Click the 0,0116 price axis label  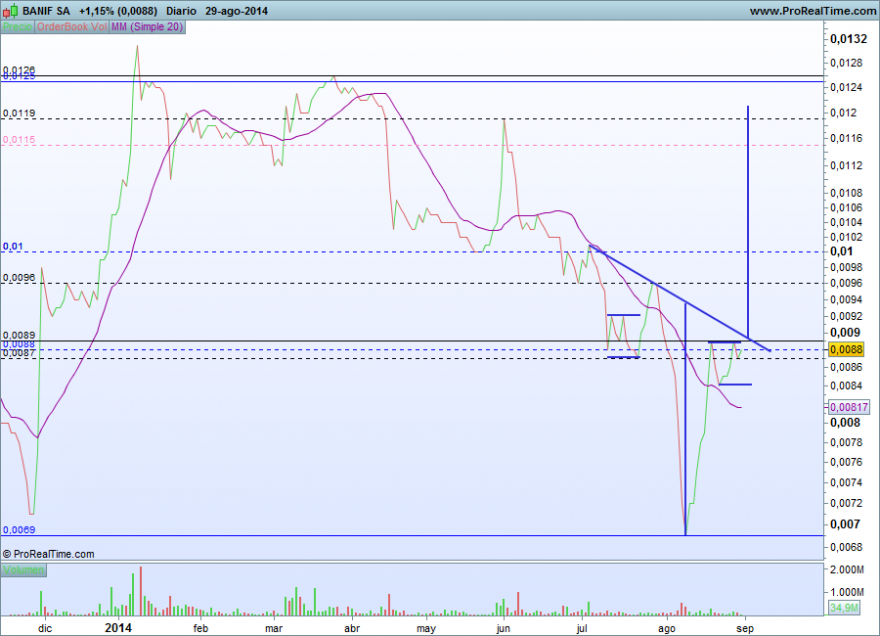846,138
